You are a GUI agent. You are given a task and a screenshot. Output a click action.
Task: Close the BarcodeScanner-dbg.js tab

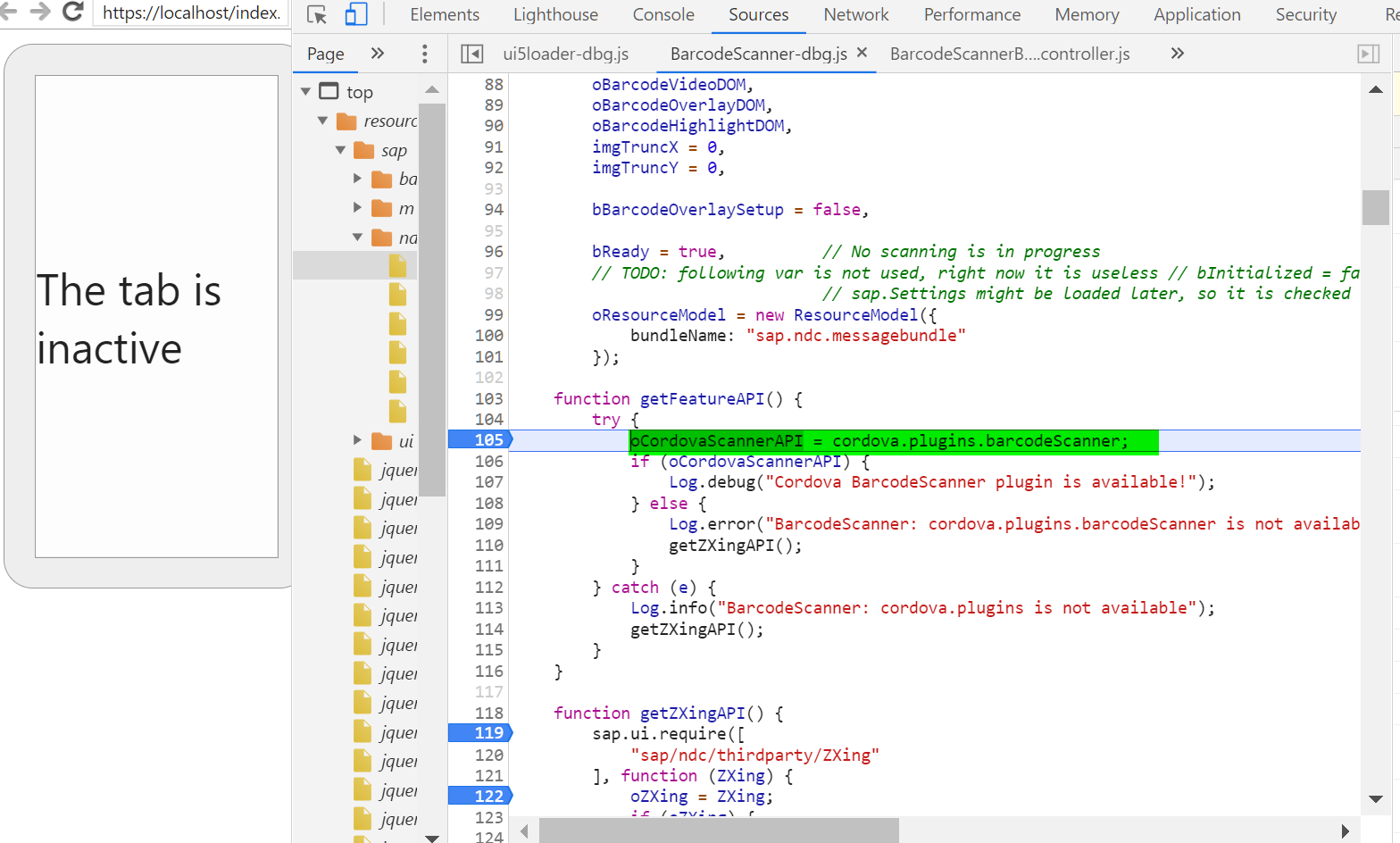point(862,53)
